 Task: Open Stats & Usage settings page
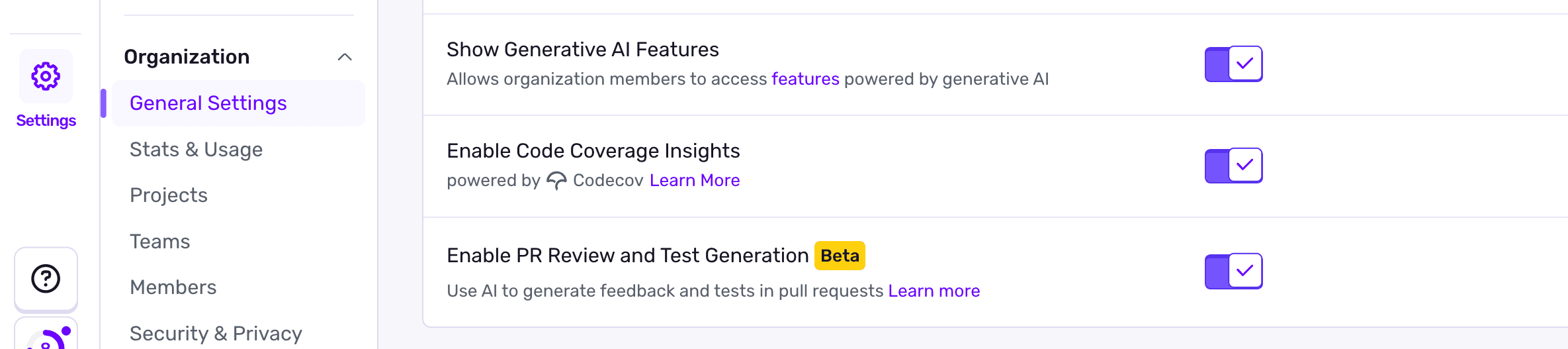click(196, 150)
